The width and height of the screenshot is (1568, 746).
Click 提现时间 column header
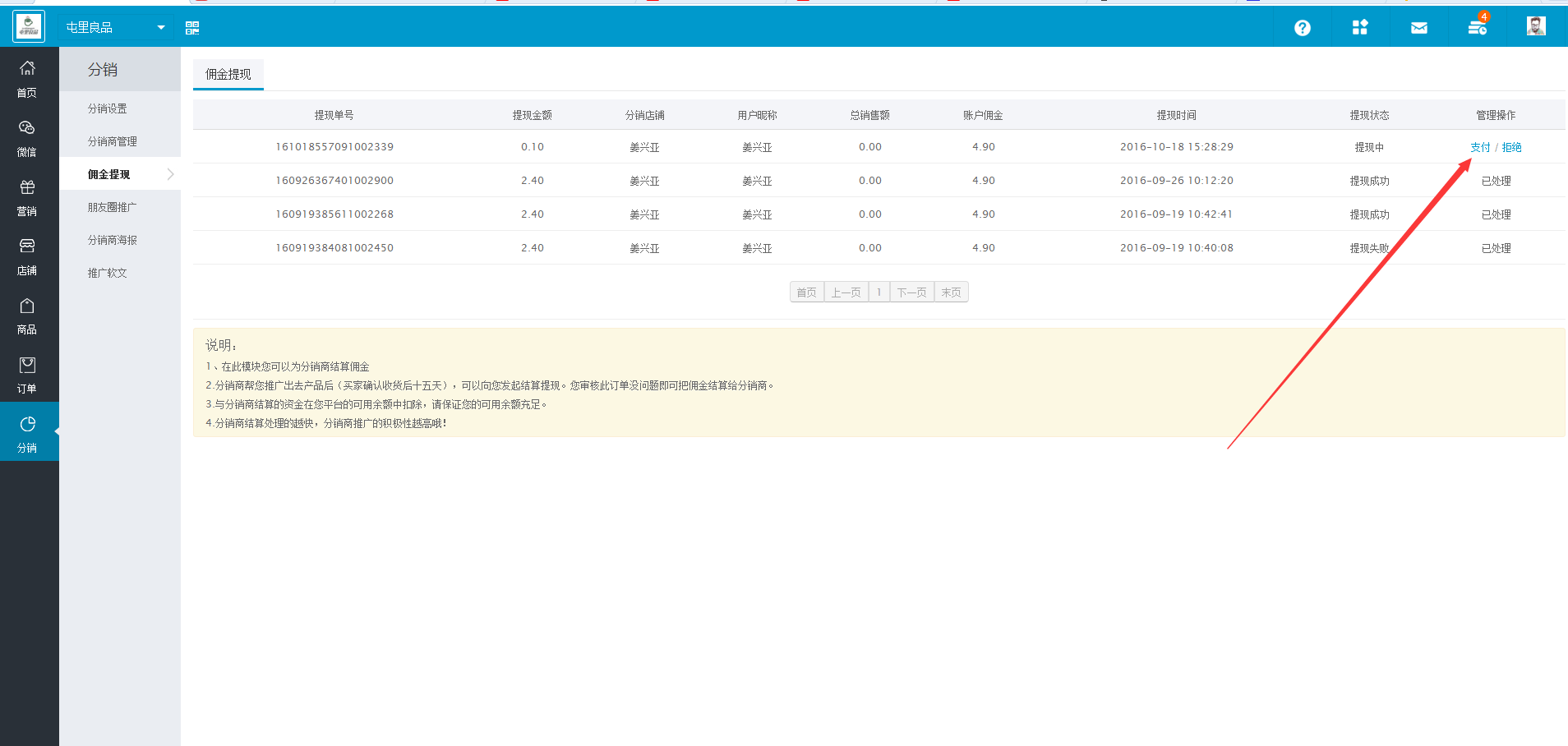tap(1177, 115)
